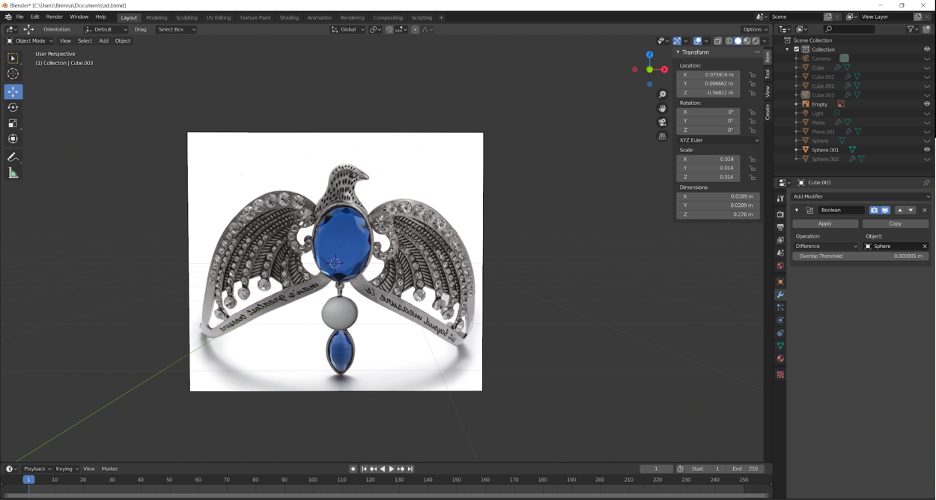
Task: Open the Scene properties tab
Action: 780,253
